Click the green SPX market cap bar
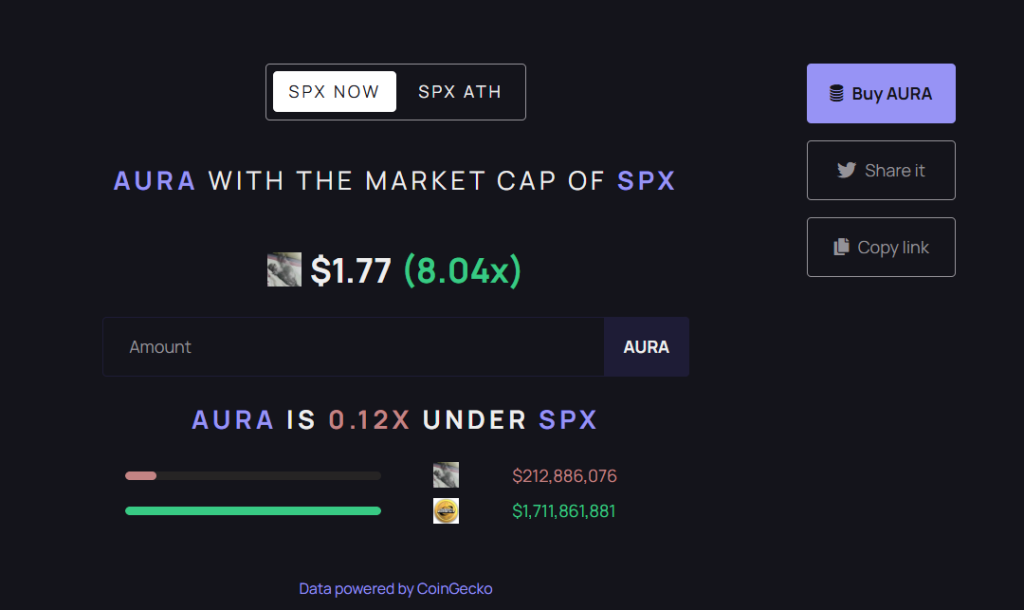Viewport: 1024px width, 610px height. pyautogui.click(x=253, y=511)
